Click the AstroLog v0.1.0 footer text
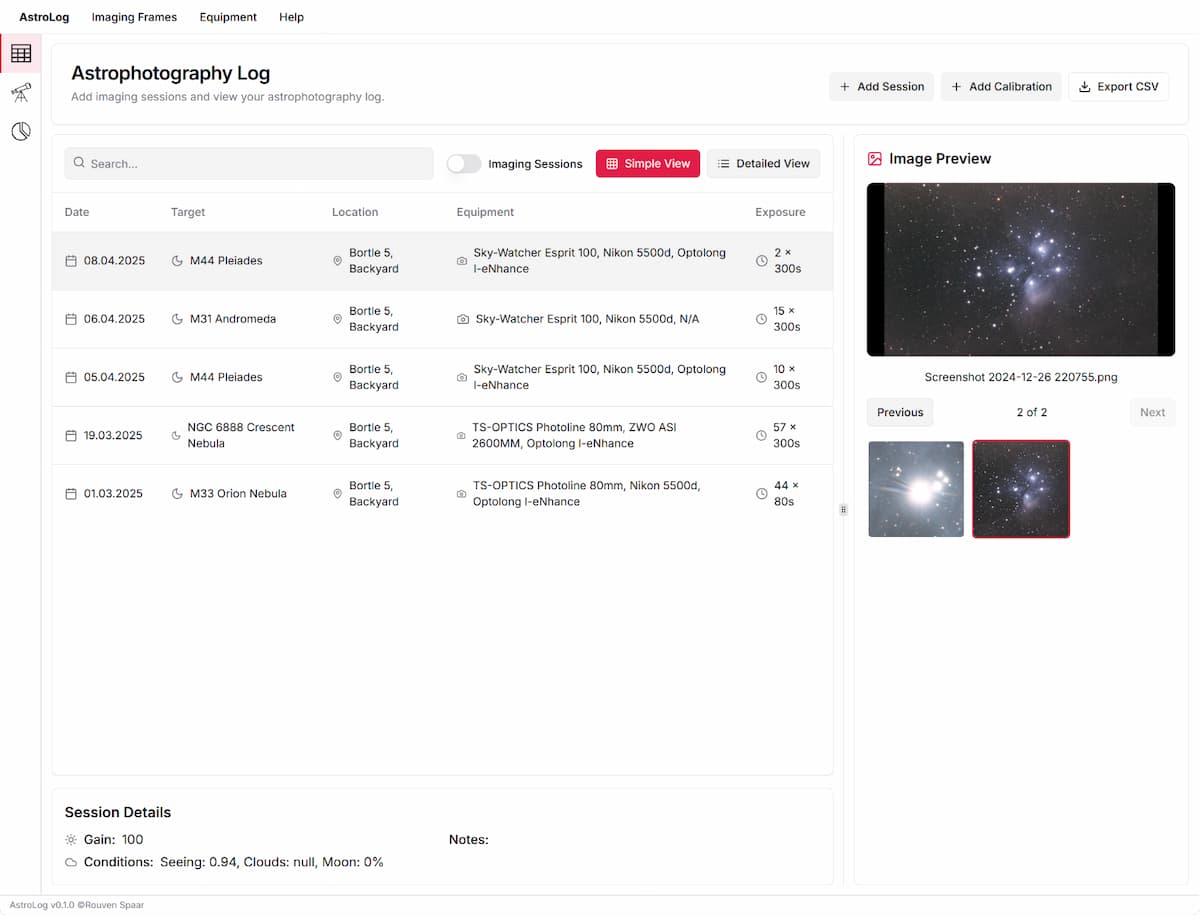This screenshot has height=917, width=1200. tap(77, 906)
